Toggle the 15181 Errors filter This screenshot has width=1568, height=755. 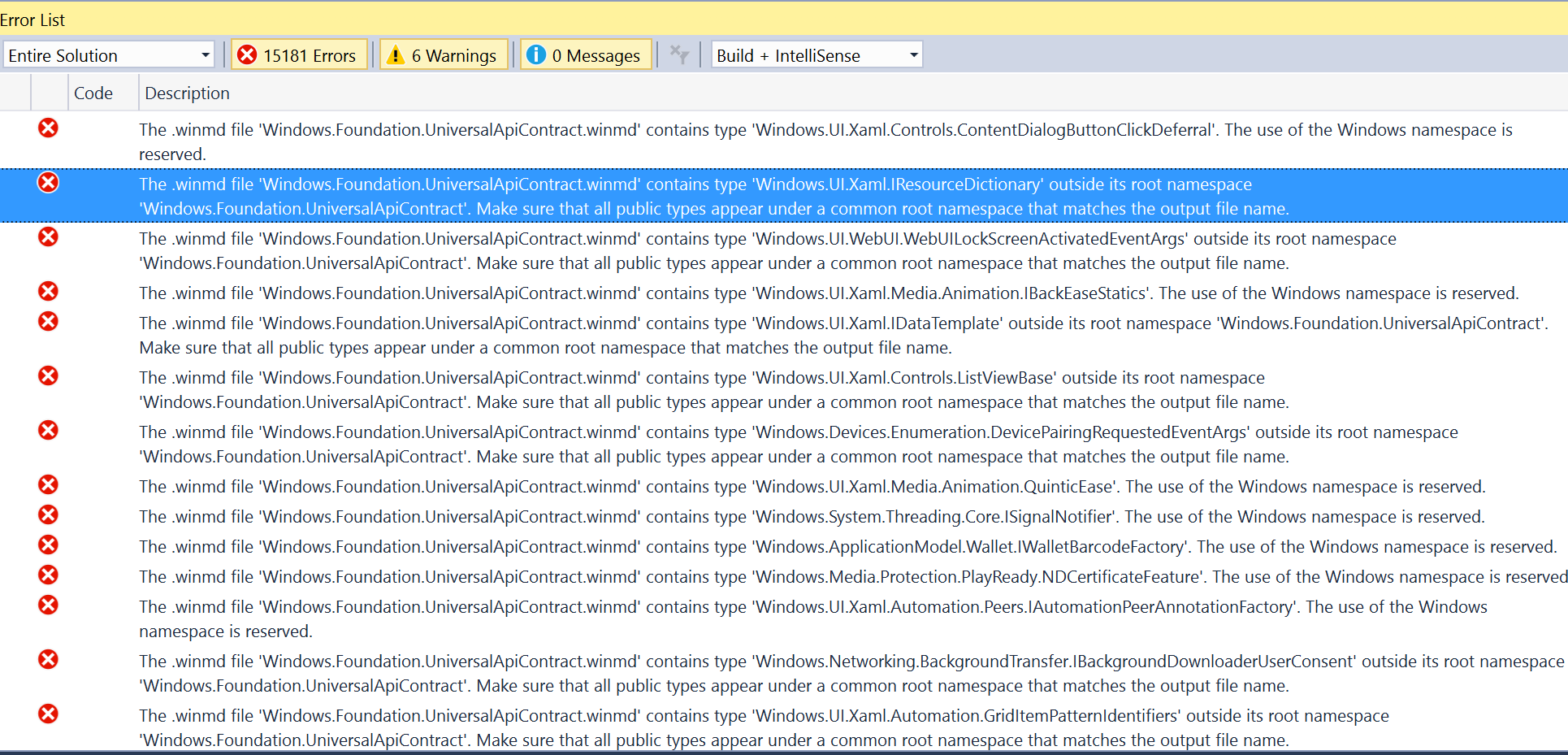point(299,55)
